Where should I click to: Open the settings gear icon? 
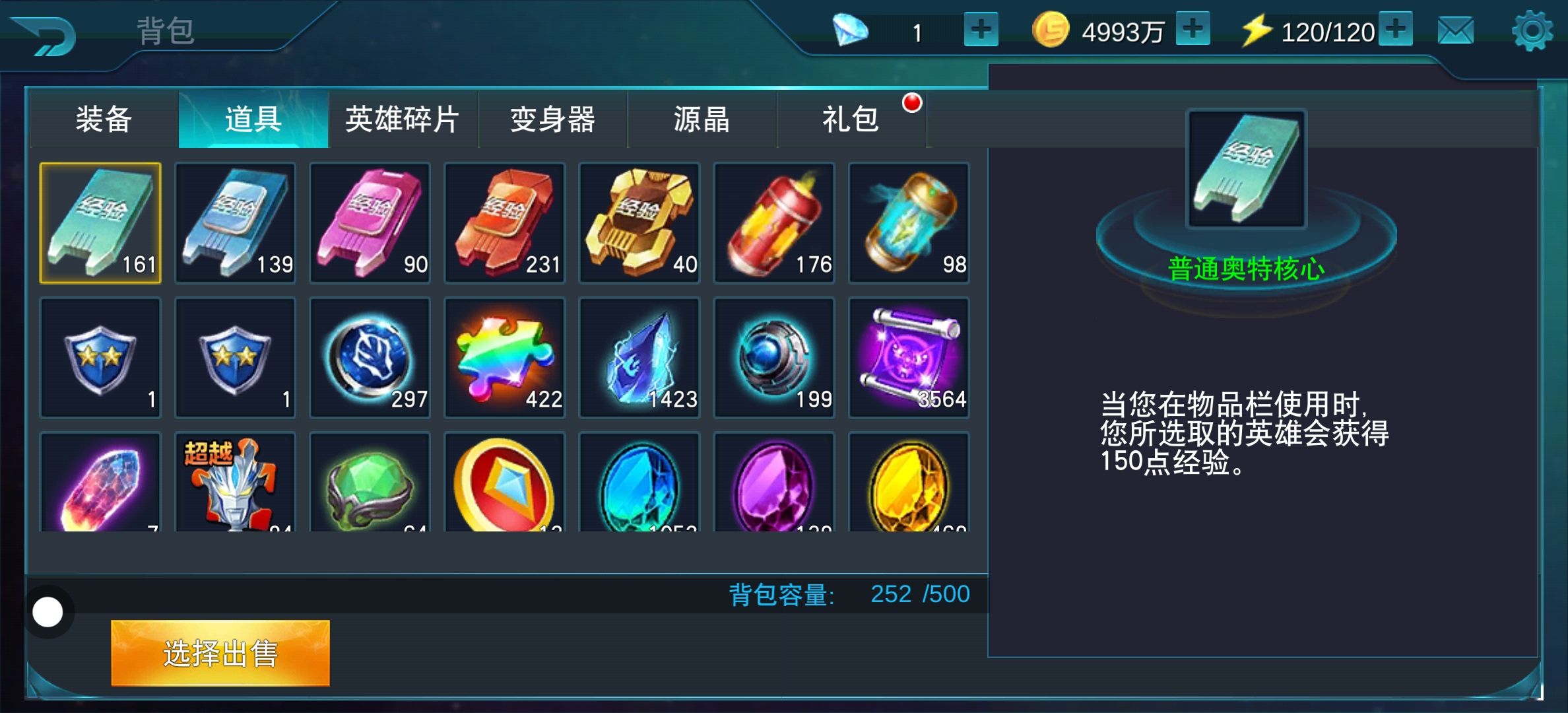click(x=1532, y=30)
